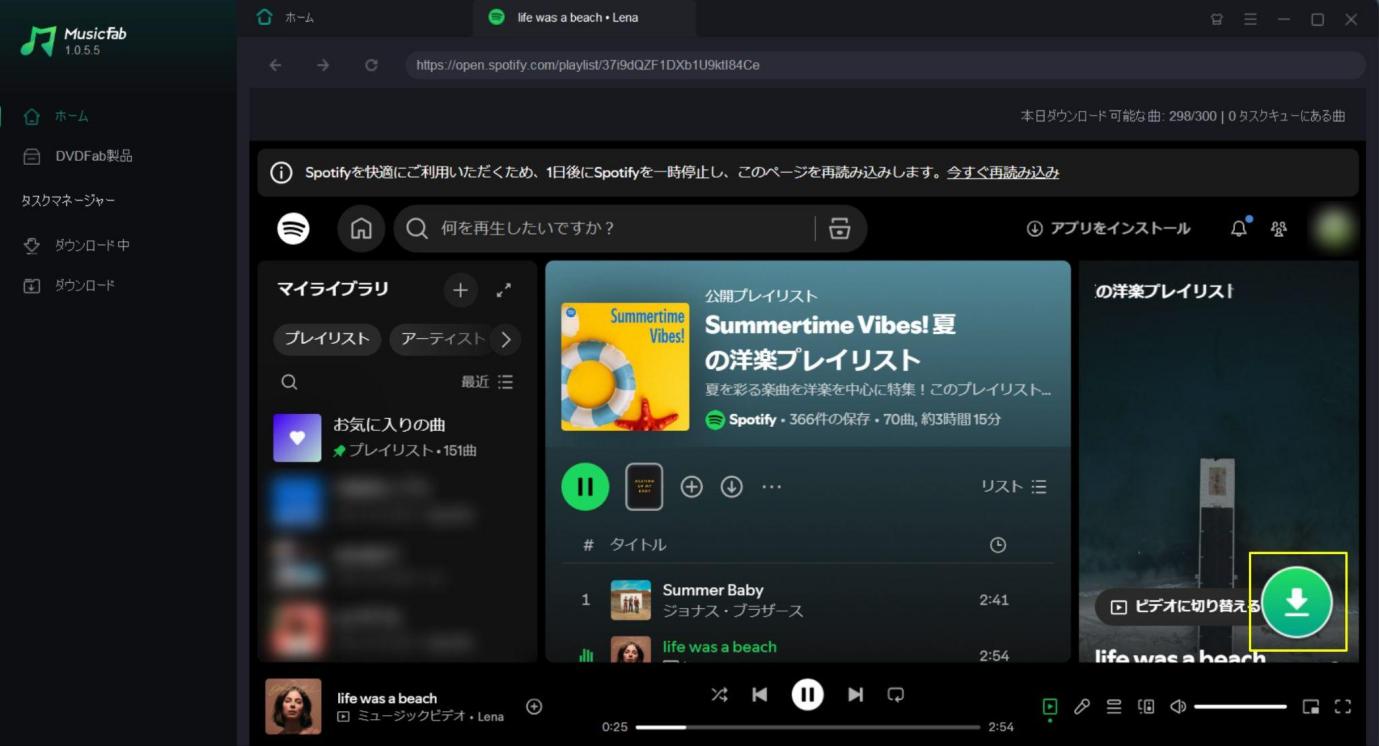
Task: Click the Spotify URL address bar
Action: click(x=884, y=65)
